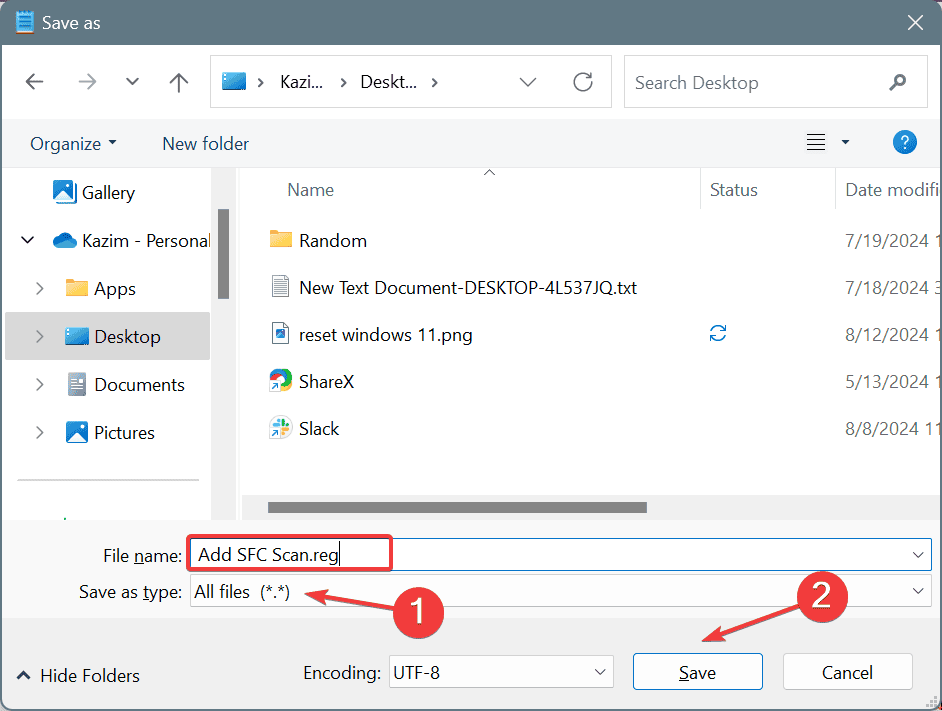Click the search magnifier icon

898,83
